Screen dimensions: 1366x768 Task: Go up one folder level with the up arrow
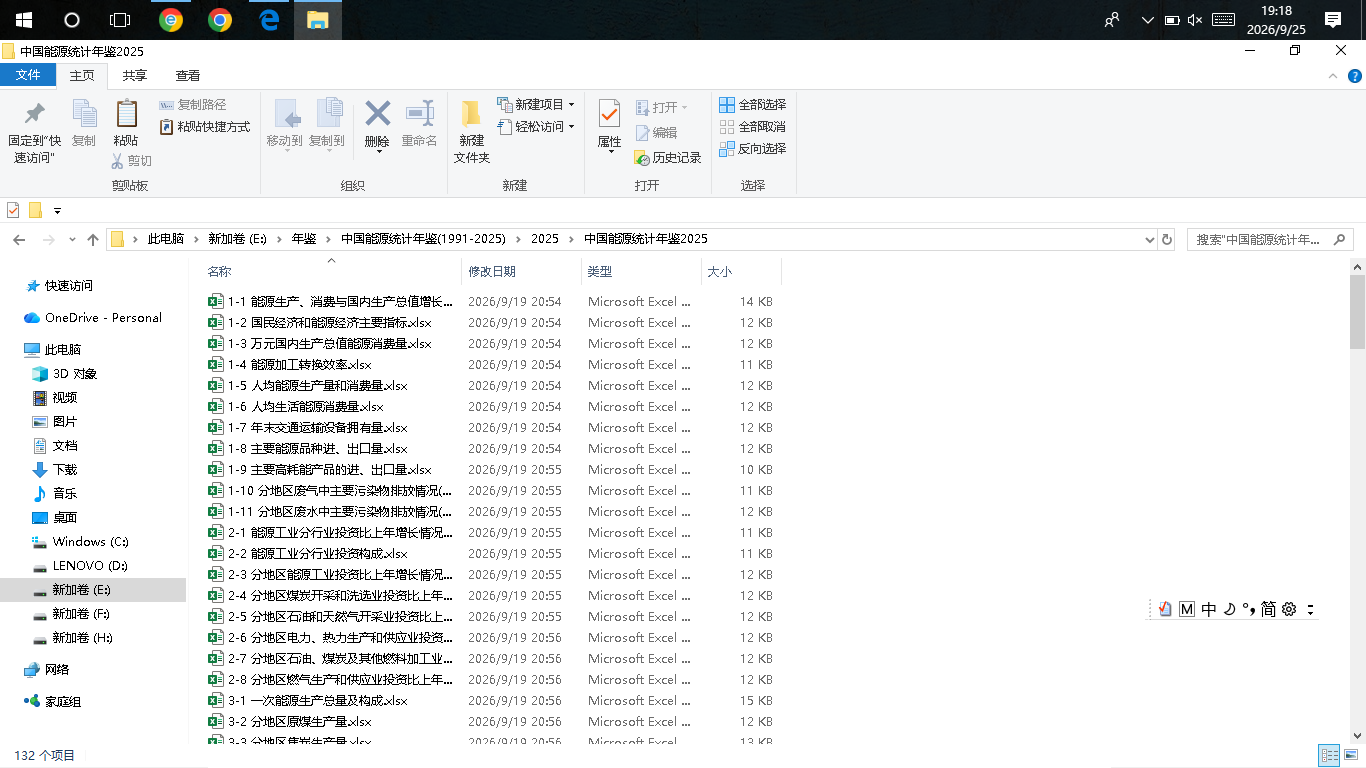click(x=93, y=239)
